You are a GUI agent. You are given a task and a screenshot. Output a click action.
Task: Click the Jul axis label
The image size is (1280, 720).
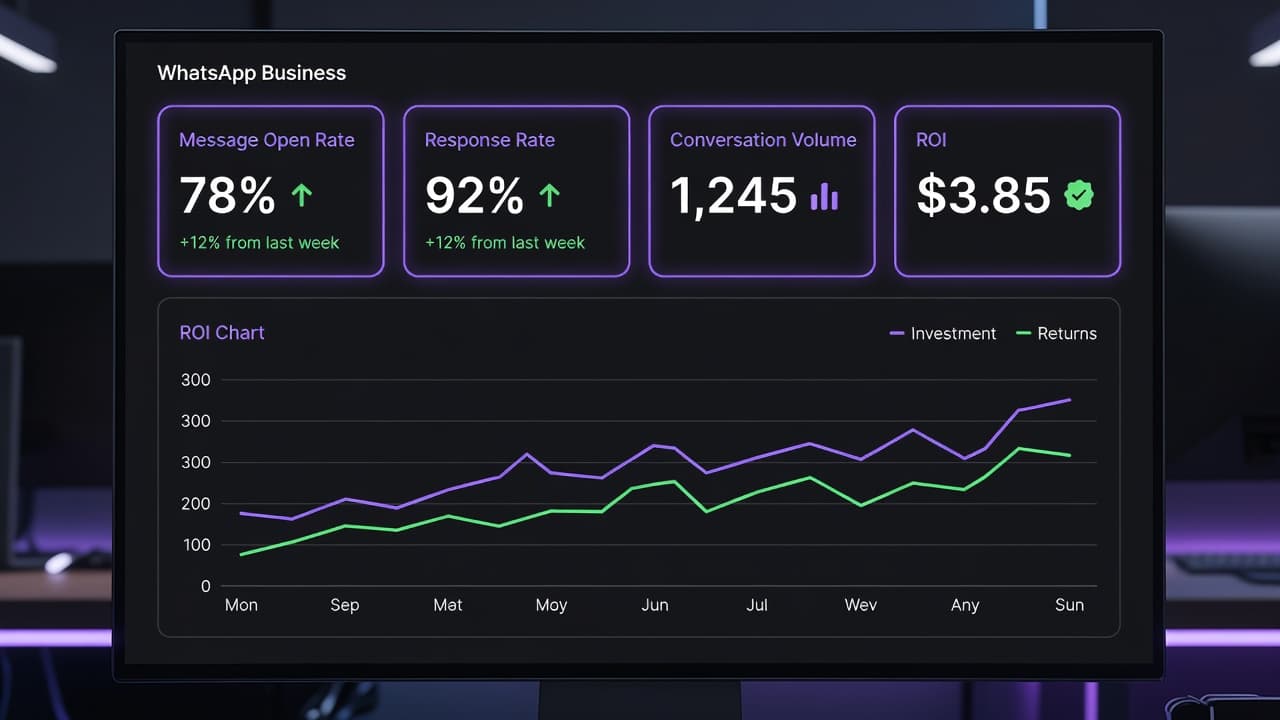point(757,605)
